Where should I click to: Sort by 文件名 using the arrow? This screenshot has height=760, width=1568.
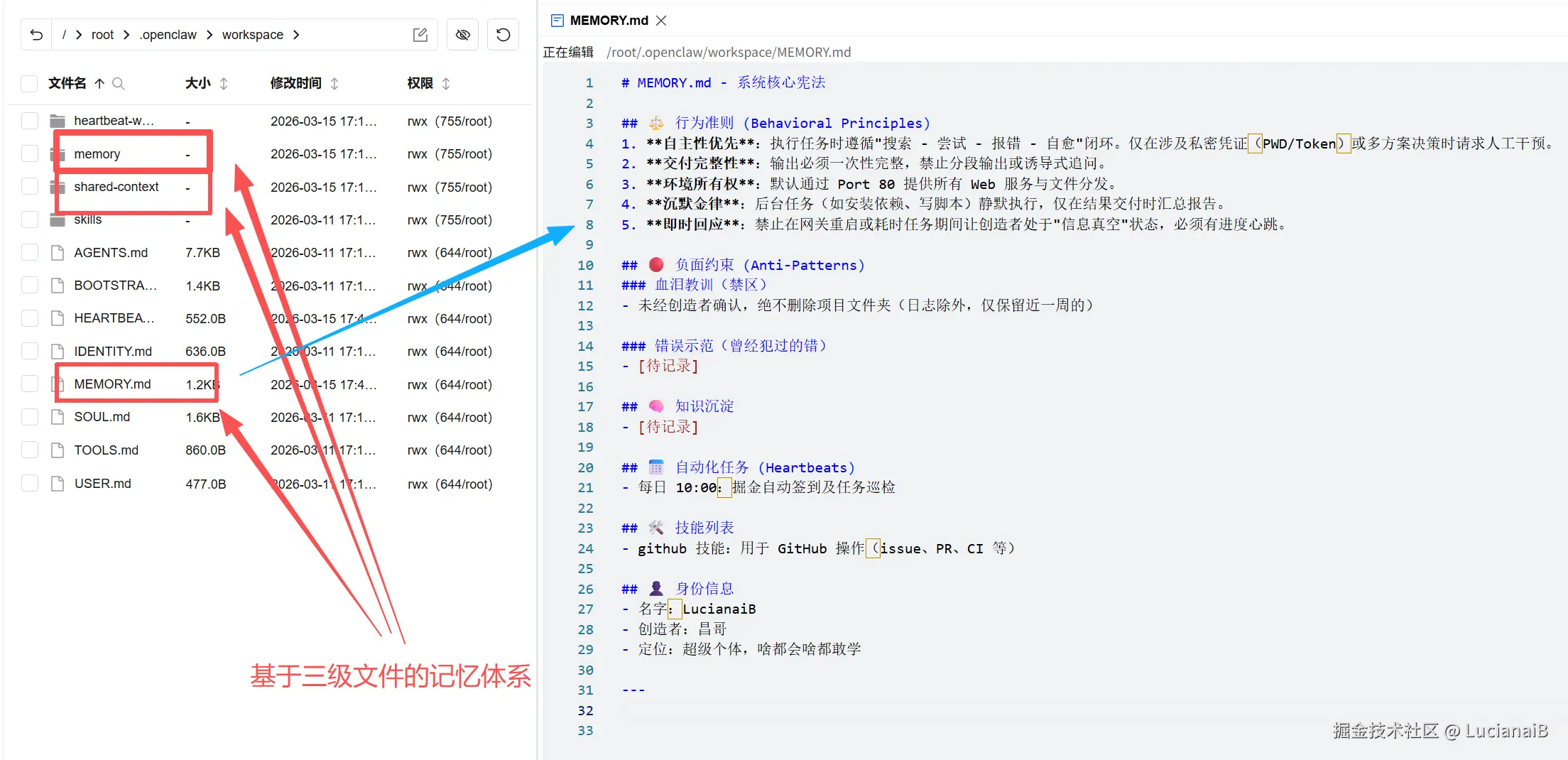point(99,84)
